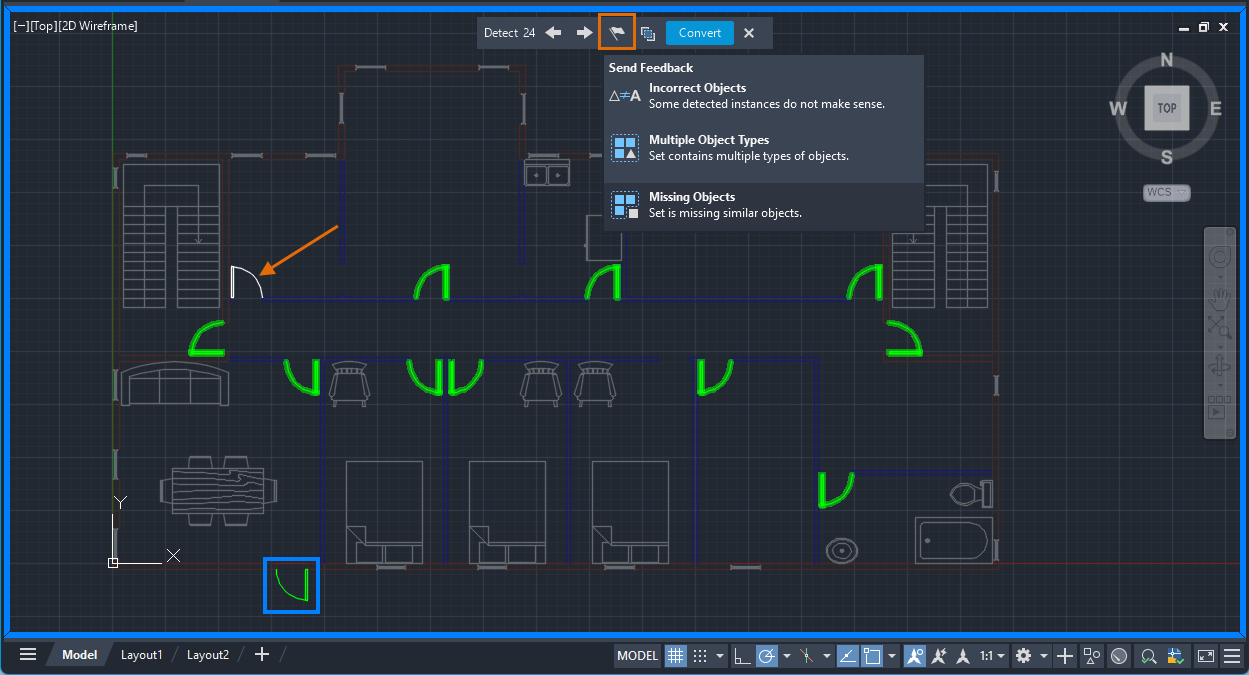Toggle Ortho Mode right-angle icon

tap(742, 656)
